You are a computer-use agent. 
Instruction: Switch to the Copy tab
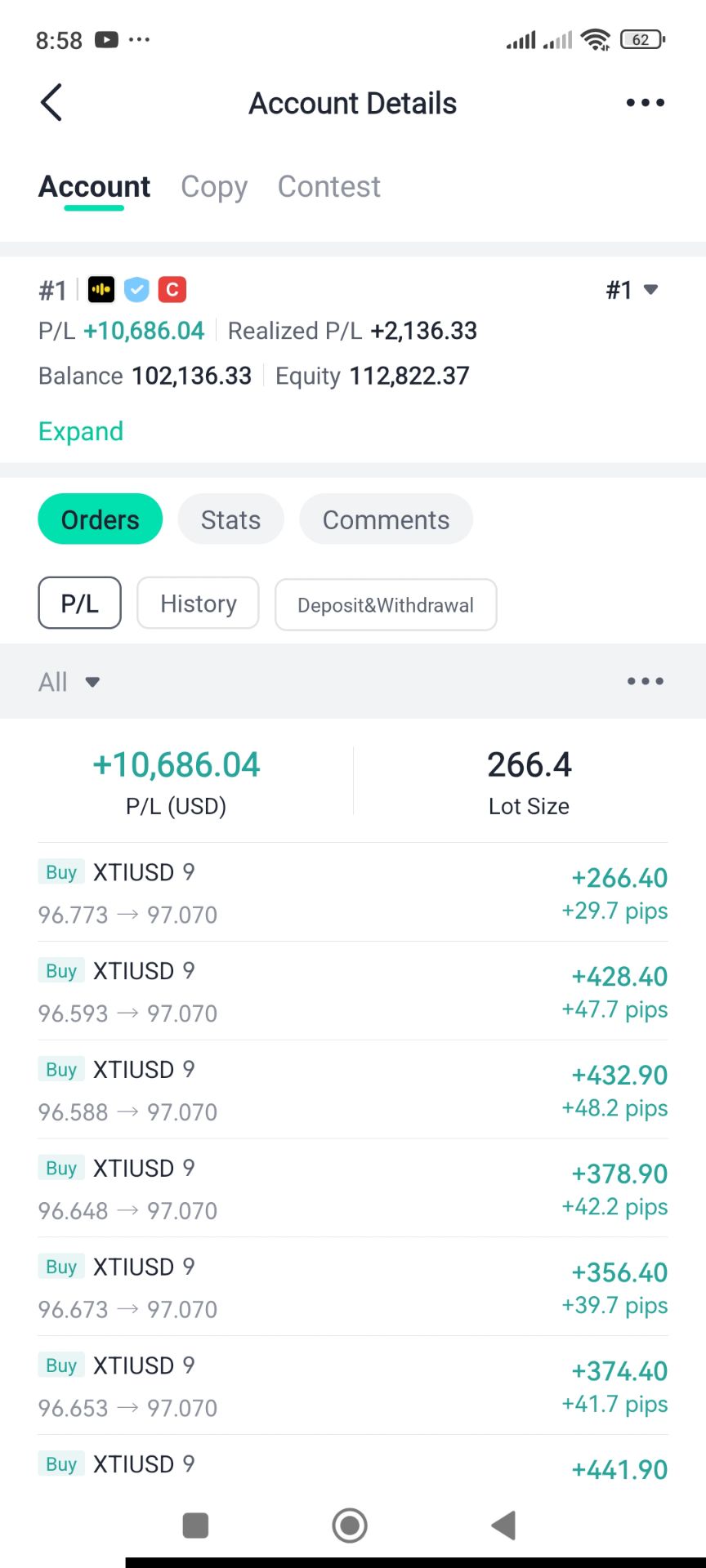pos(214,187)
